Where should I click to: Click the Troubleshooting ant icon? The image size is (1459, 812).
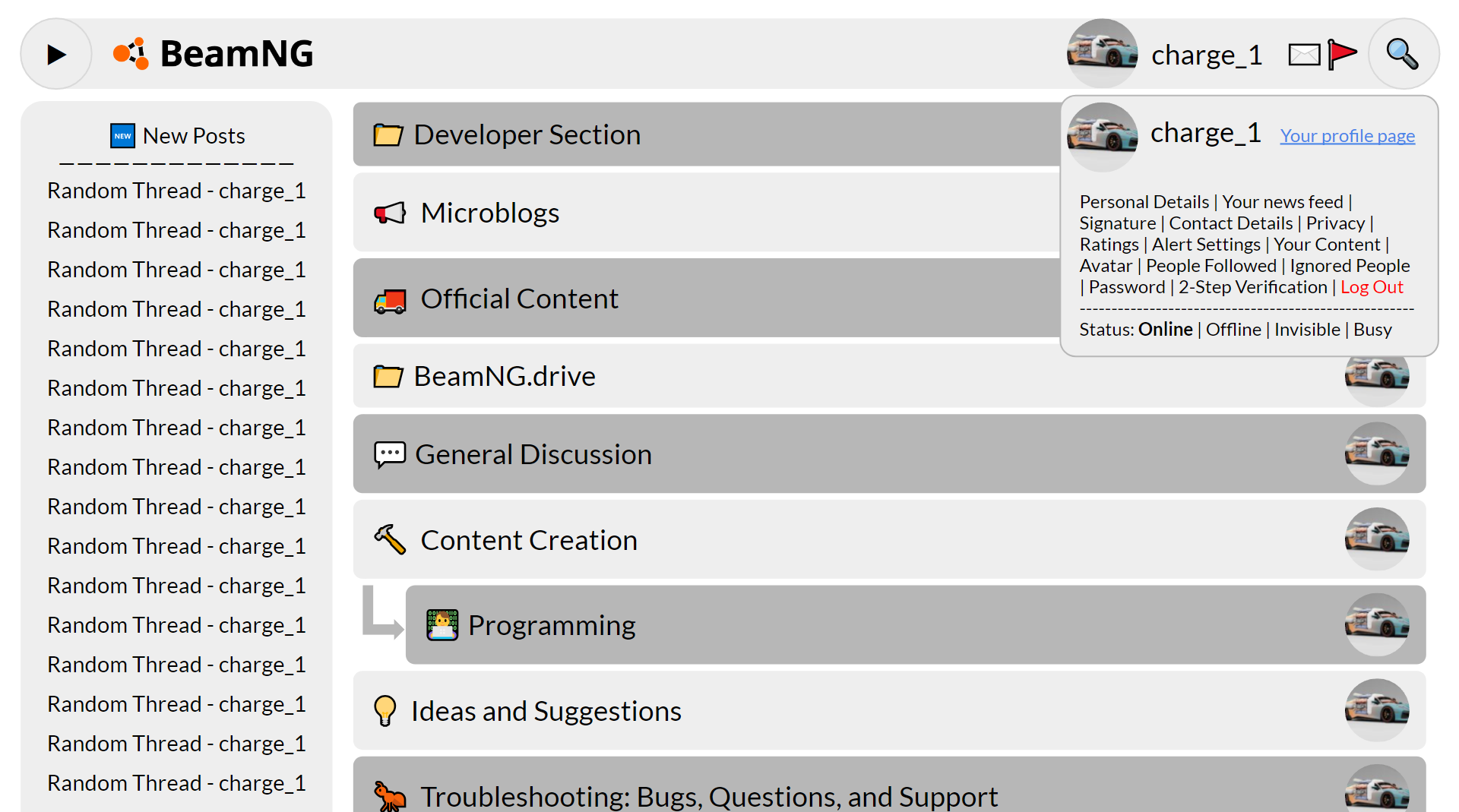(x=389, y=797)
